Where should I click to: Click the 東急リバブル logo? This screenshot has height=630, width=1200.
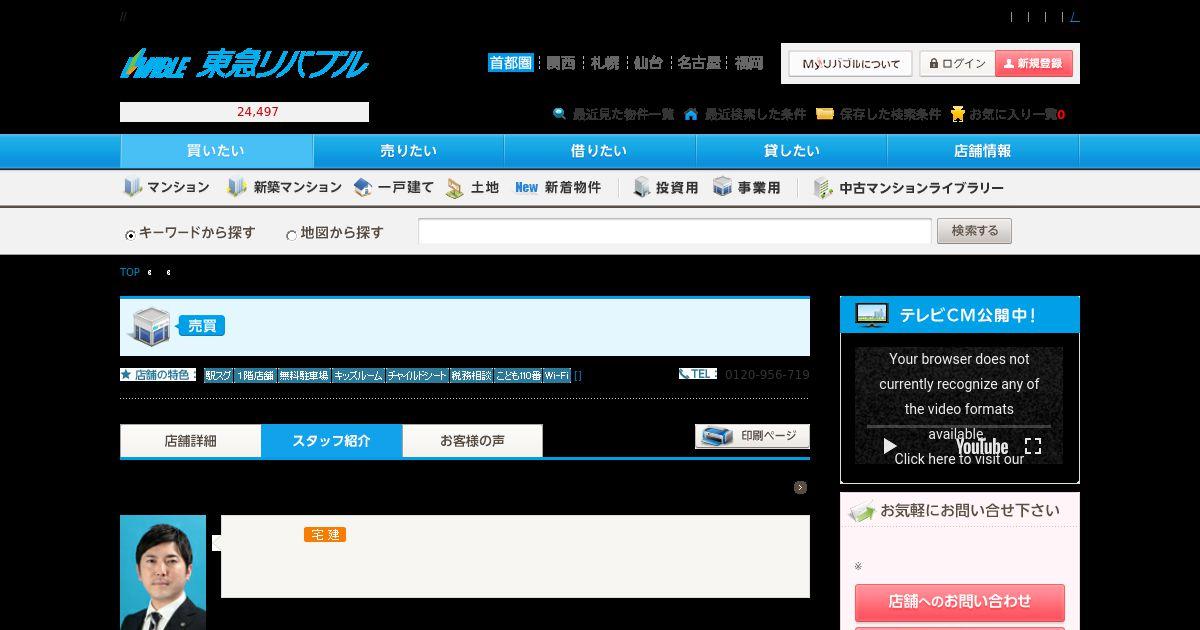click(244, 64)
